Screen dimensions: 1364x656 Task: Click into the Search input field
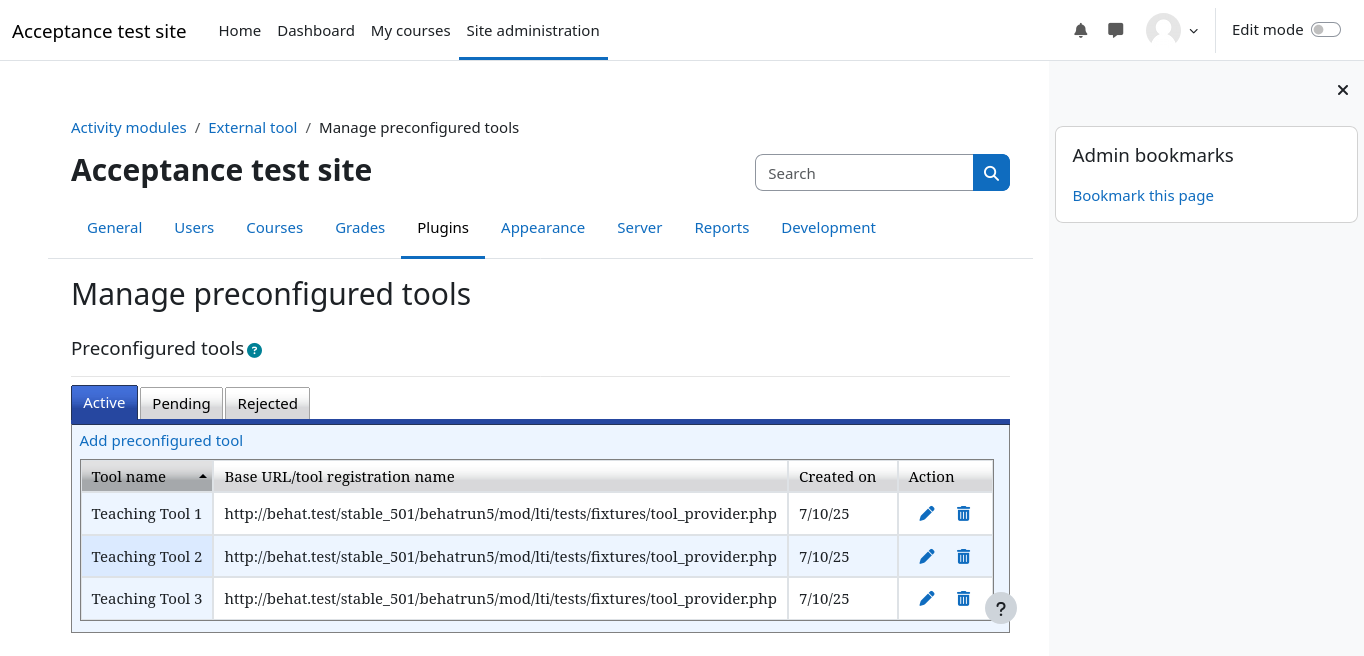(864, 173)
